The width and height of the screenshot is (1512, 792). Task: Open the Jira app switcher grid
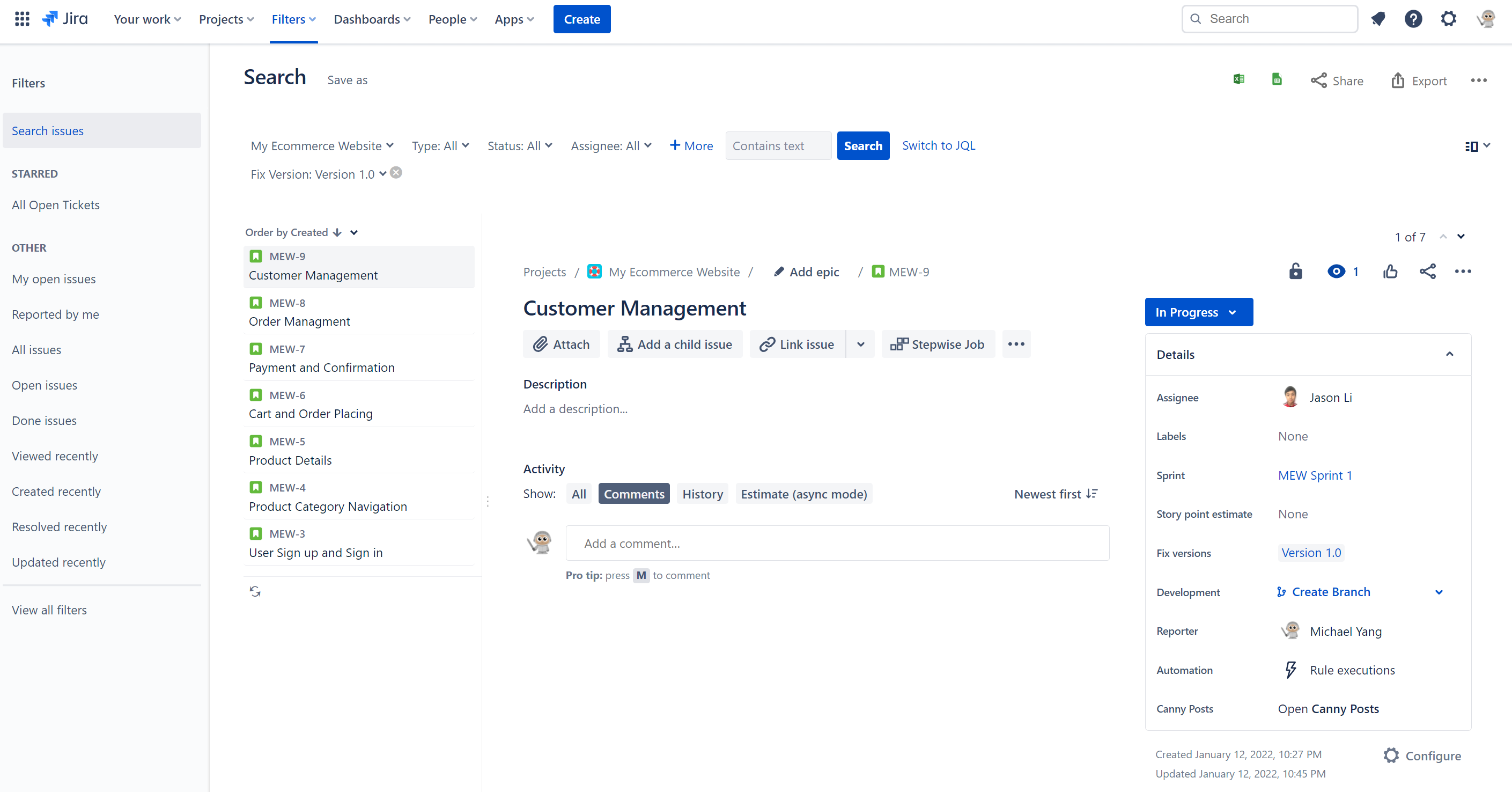[21, 18]
